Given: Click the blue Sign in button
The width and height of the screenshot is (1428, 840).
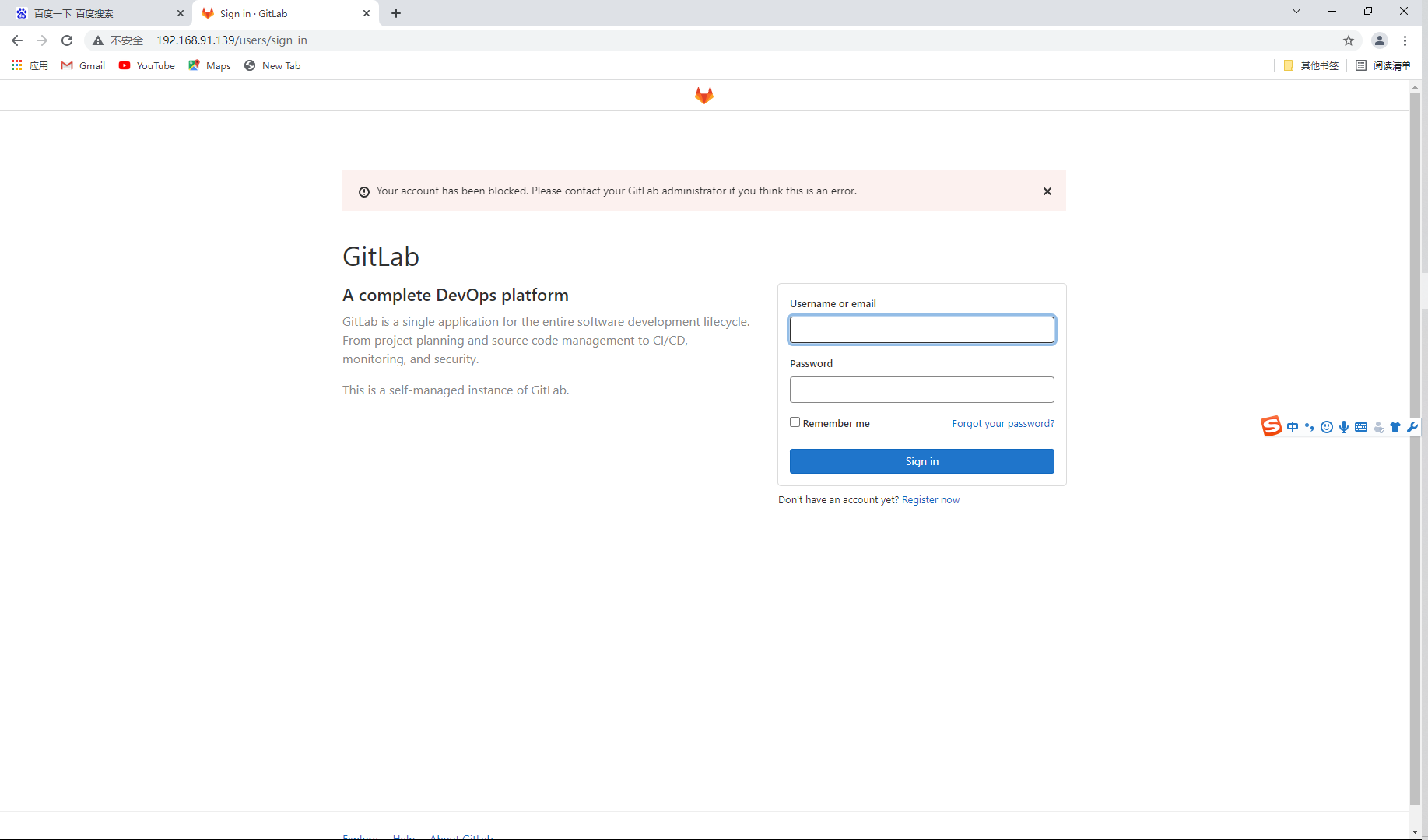Looking at the screenshot, I should pyautogui.click(x=921, y=461).
